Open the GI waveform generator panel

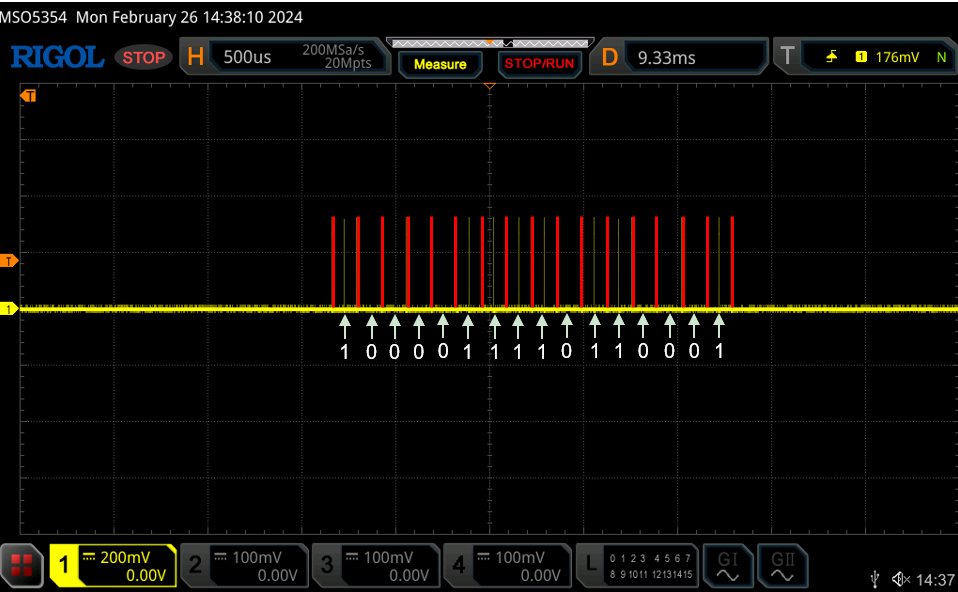[728, 565]
